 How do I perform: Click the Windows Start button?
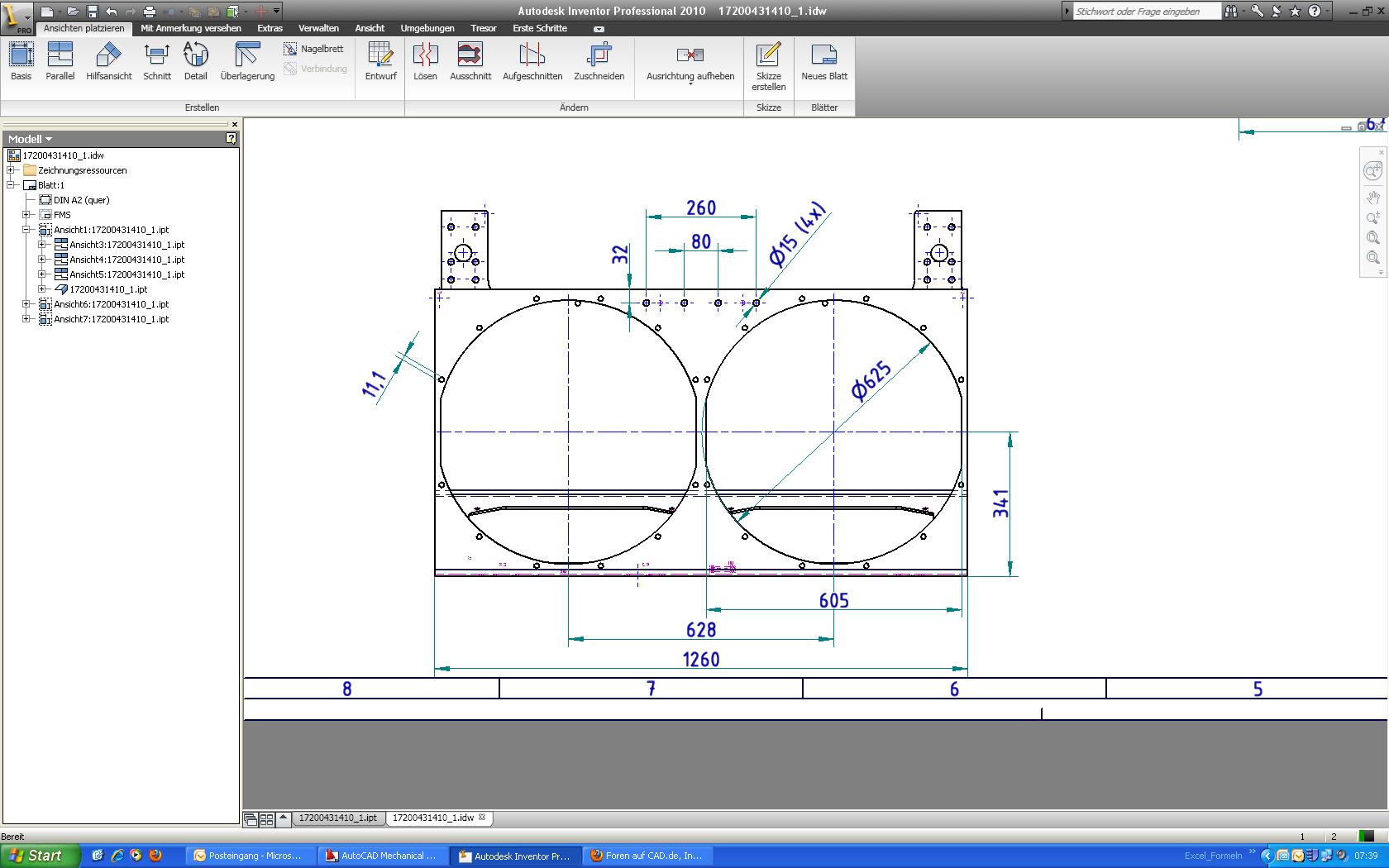pyautogui.click(x=39, y=856)
